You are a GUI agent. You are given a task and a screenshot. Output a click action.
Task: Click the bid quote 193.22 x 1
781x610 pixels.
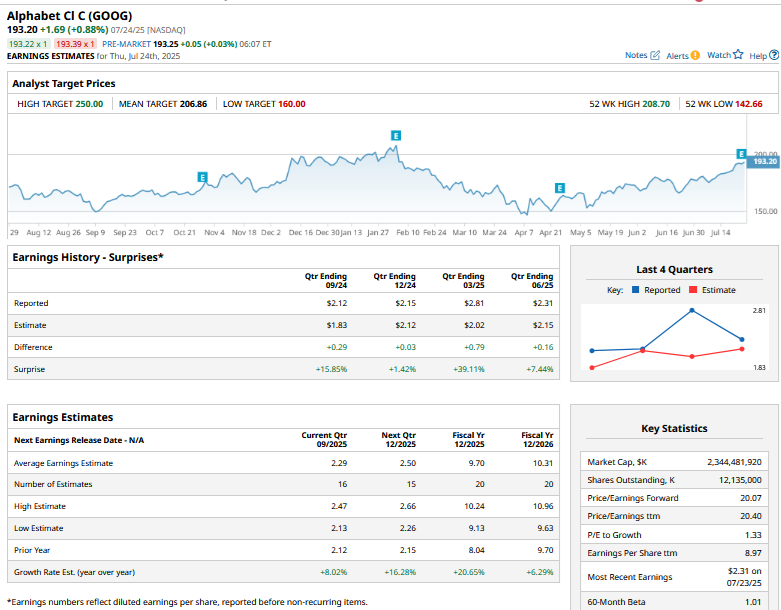(x=28, y=44)
